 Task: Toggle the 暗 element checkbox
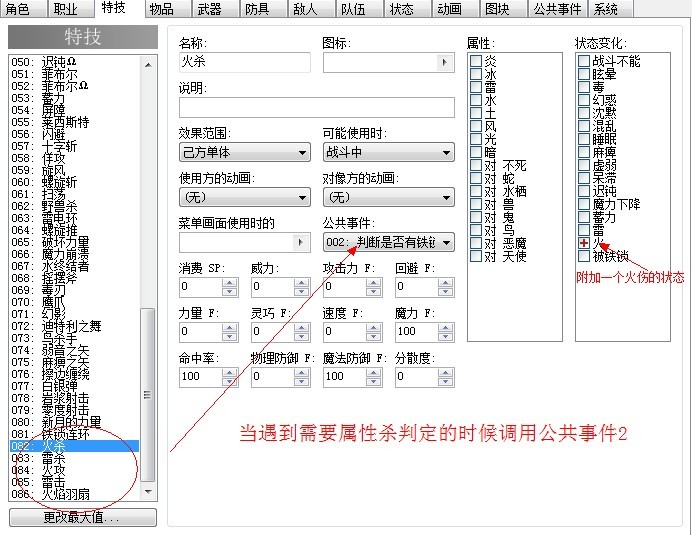coord(476,152)
